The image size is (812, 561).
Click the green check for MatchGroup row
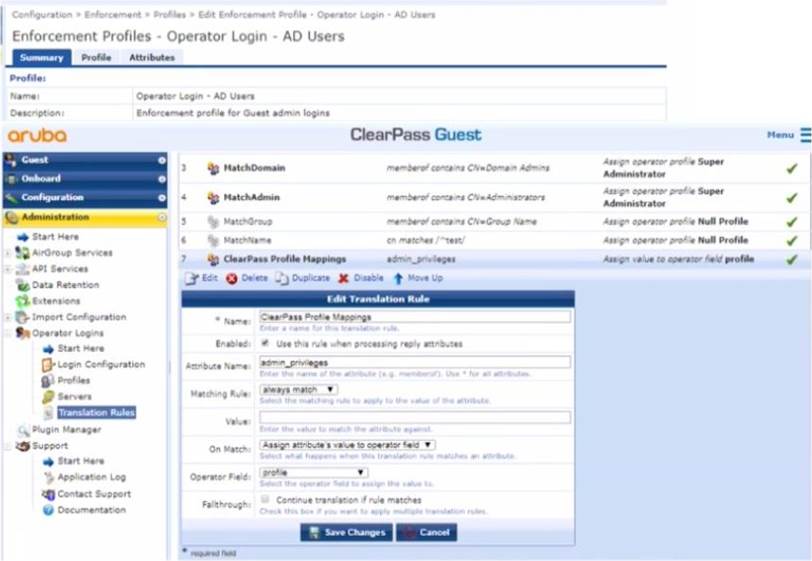click(x=792, y=222)
